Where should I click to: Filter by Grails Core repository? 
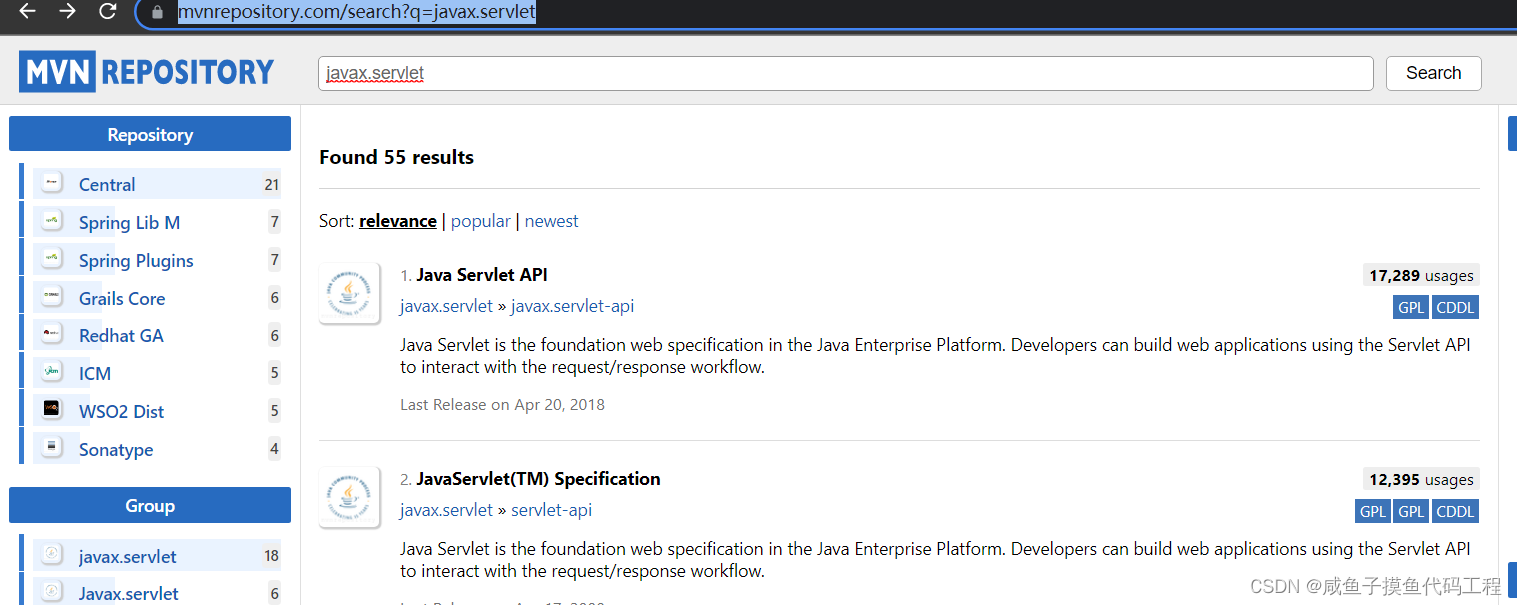122,298
